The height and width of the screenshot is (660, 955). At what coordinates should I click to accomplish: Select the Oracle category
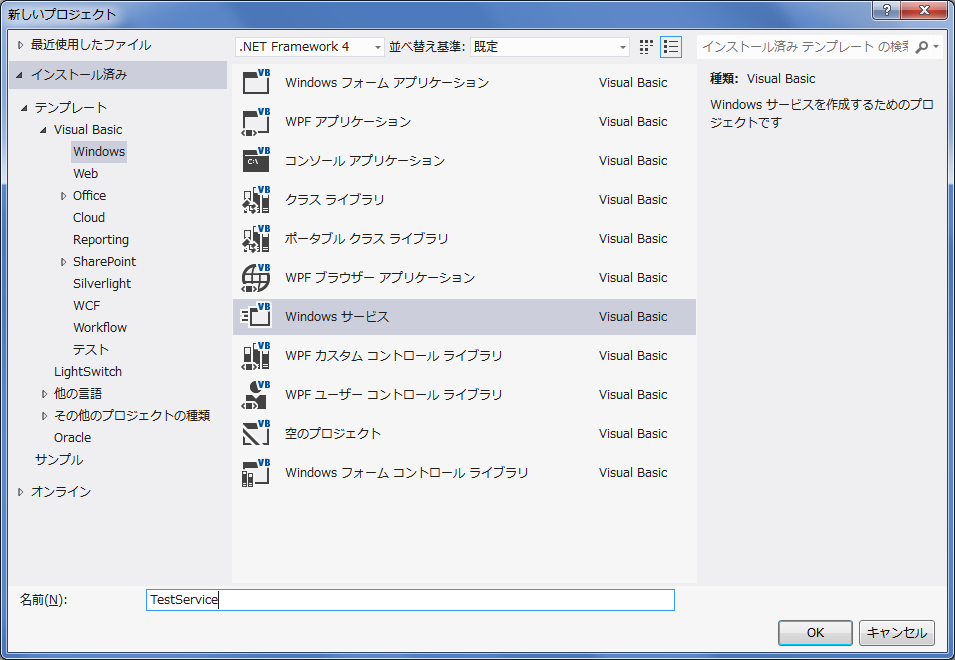click(x=72, y=438)
